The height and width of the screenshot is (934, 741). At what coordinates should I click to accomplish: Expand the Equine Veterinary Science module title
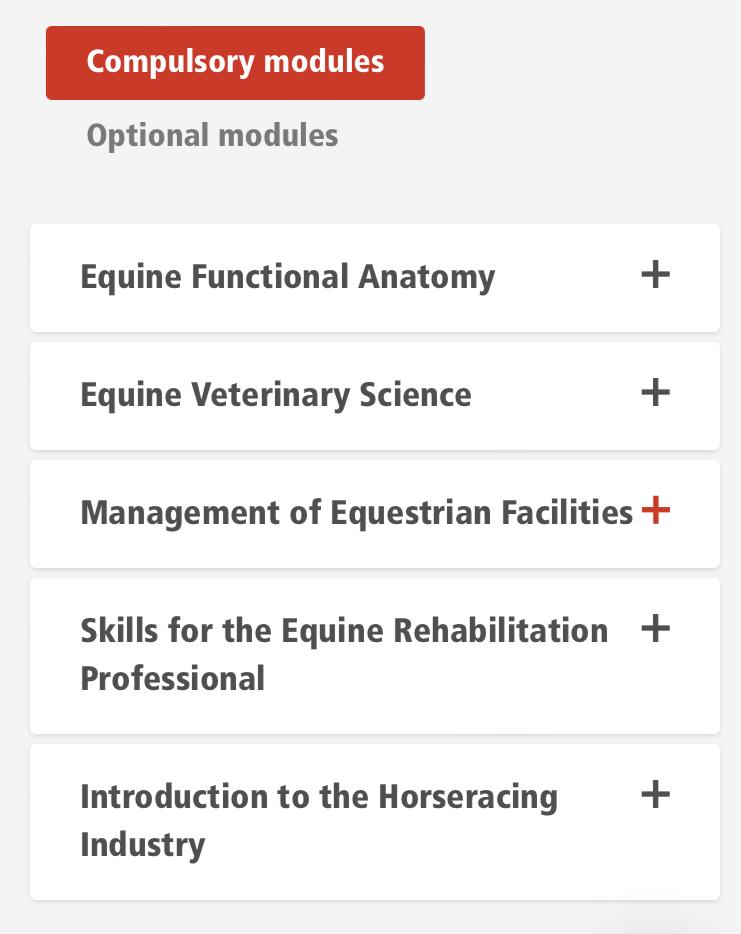(x=276, y=395)
